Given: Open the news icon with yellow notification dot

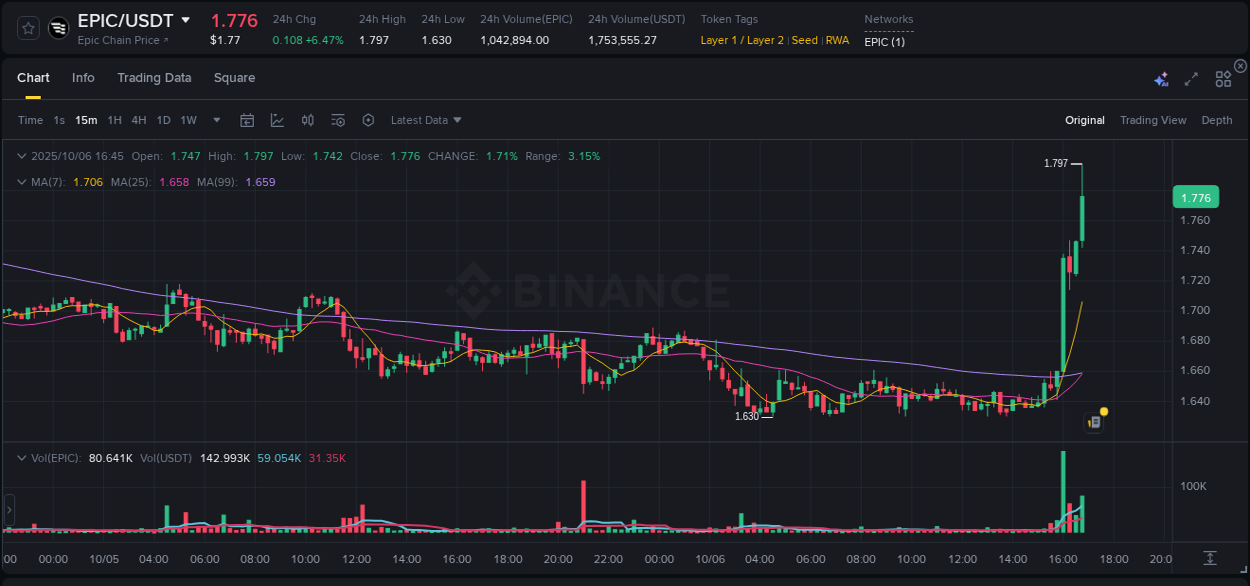Looking at the screenshot, I should (x=1094, y=421).
